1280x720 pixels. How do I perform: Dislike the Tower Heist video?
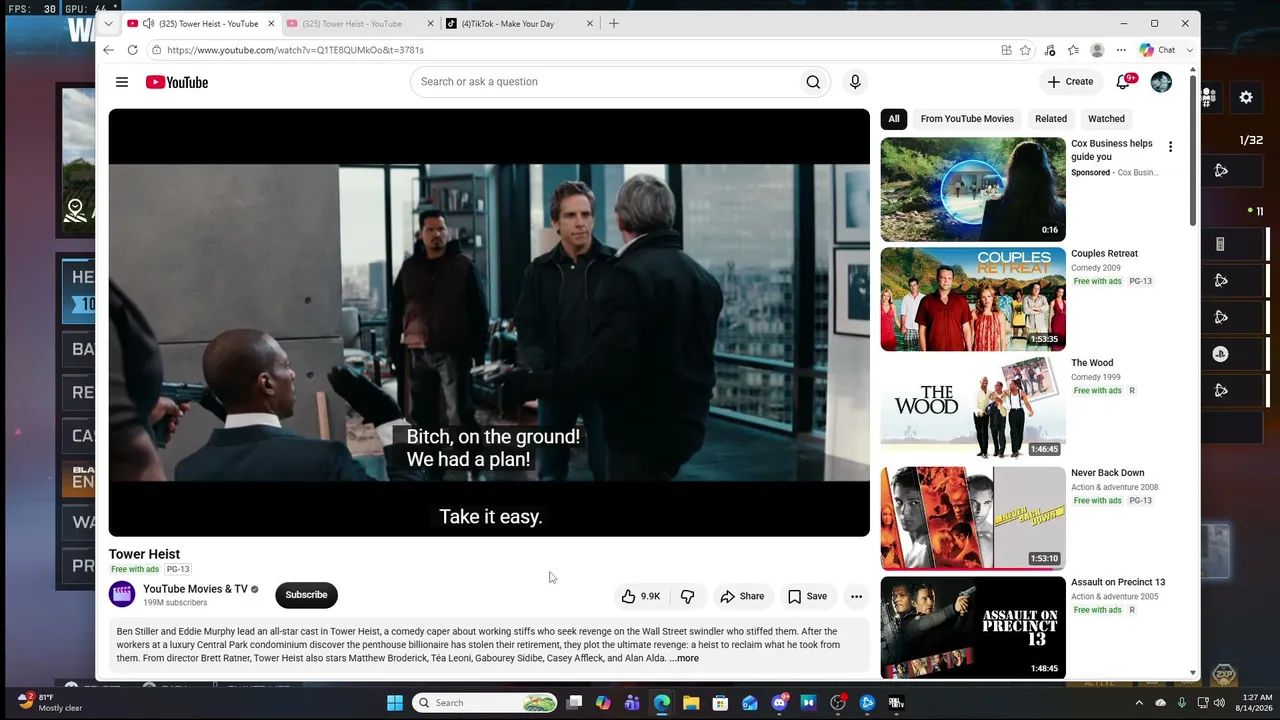[687, 596]
